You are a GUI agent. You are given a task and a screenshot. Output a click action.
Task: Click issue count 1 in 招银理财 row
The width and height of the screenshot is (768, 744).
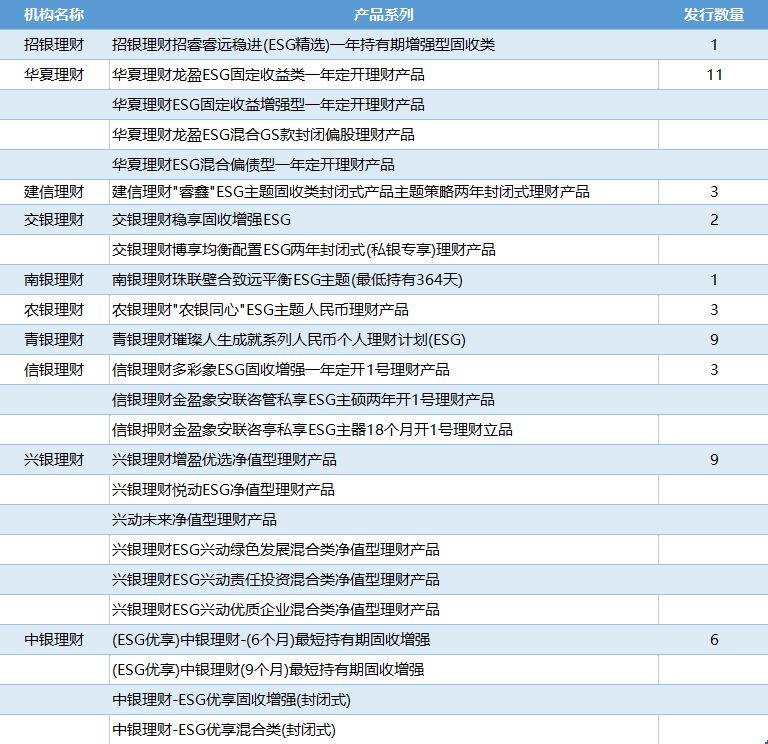714,45
